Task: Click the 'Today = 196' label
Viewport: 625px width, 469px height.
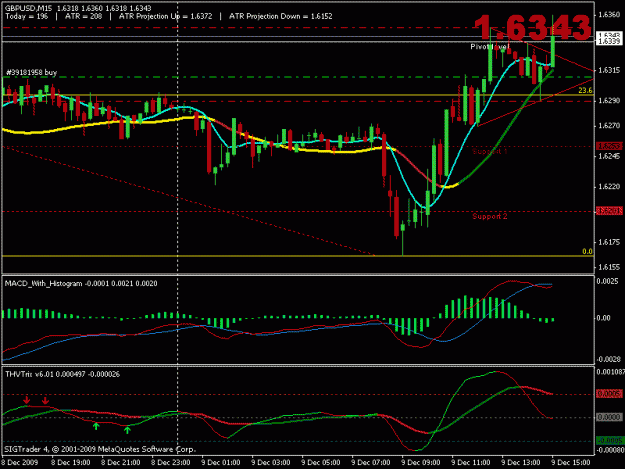Action: pos(26,16)
